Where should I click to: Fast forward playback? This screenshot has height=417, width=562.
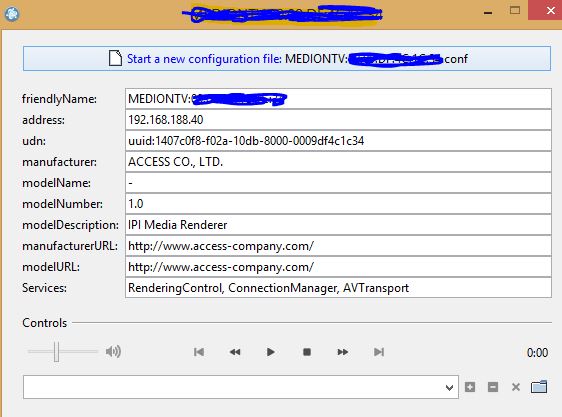pos(343,352)
